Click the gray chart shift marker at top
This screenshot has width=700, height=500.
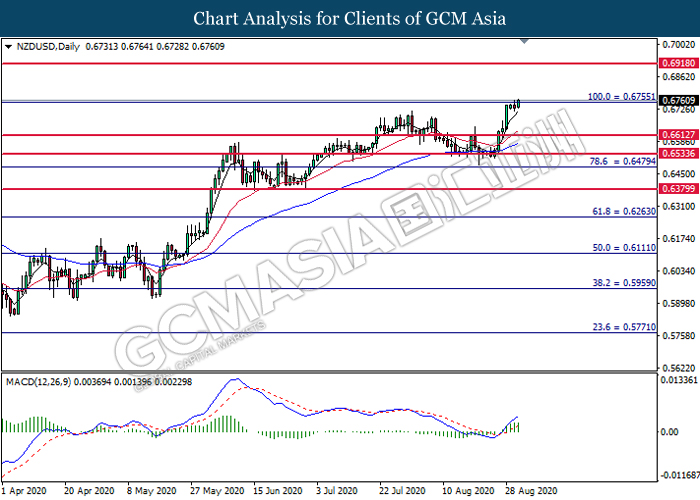tap(526, 43)
